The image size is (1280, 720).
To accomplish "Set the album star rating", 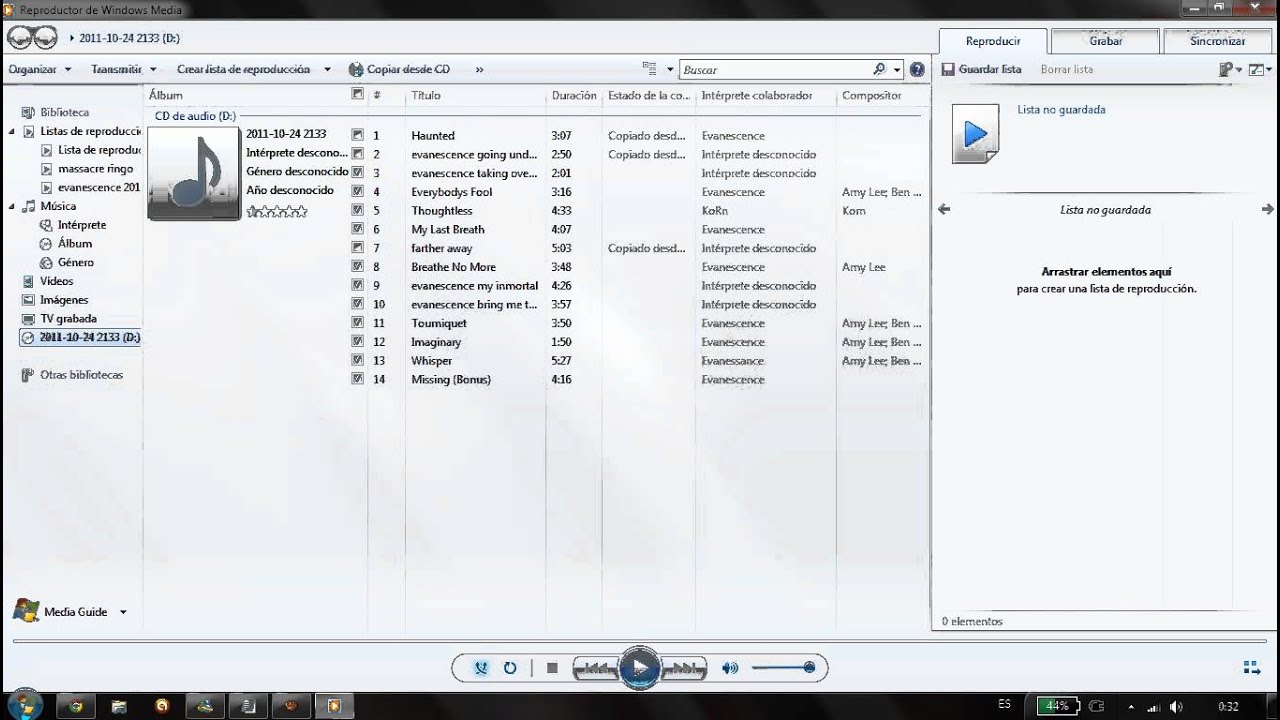I will click(x=277, y=211).
